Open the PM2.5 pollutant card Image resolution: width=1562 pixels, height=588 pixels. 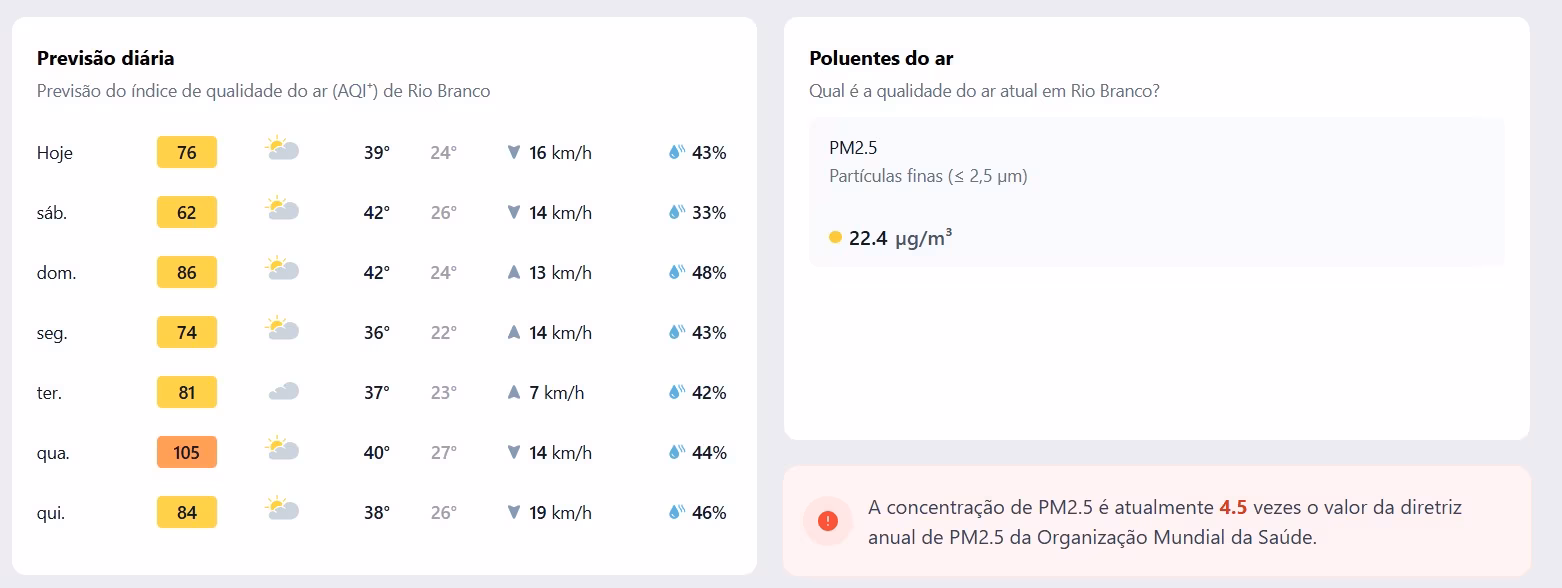click(x=1156, y=192)
